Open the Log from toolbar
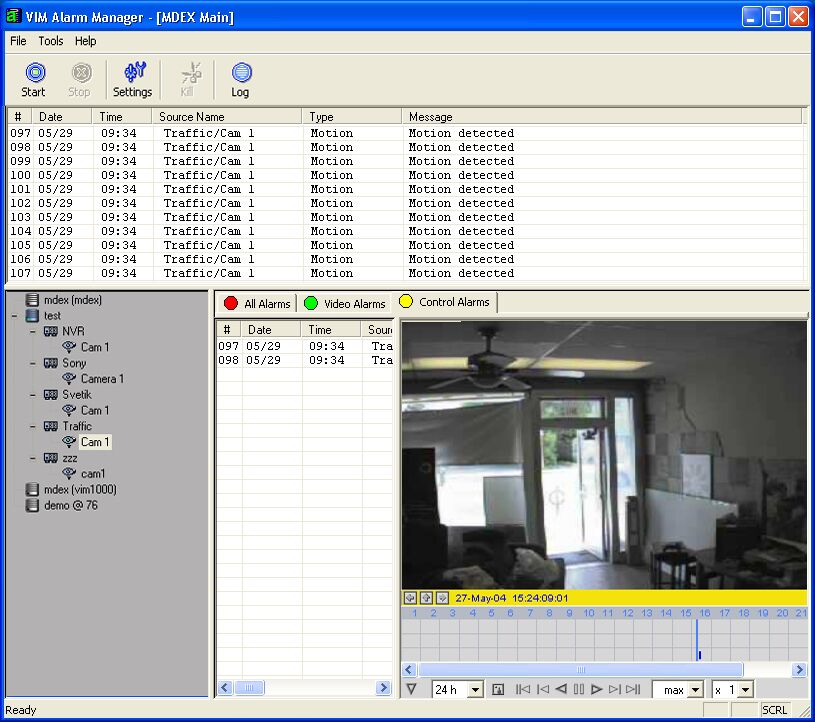The width and height of the screenshot is (815, 722). tap(240, 80)
